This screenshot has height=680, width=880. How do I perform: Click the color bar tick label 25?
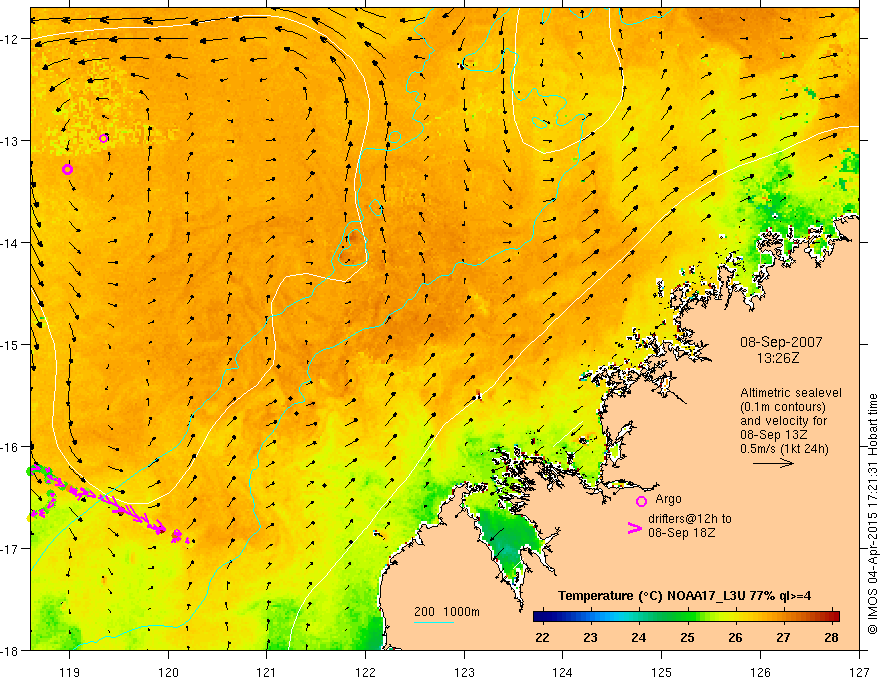coord(687,637)
